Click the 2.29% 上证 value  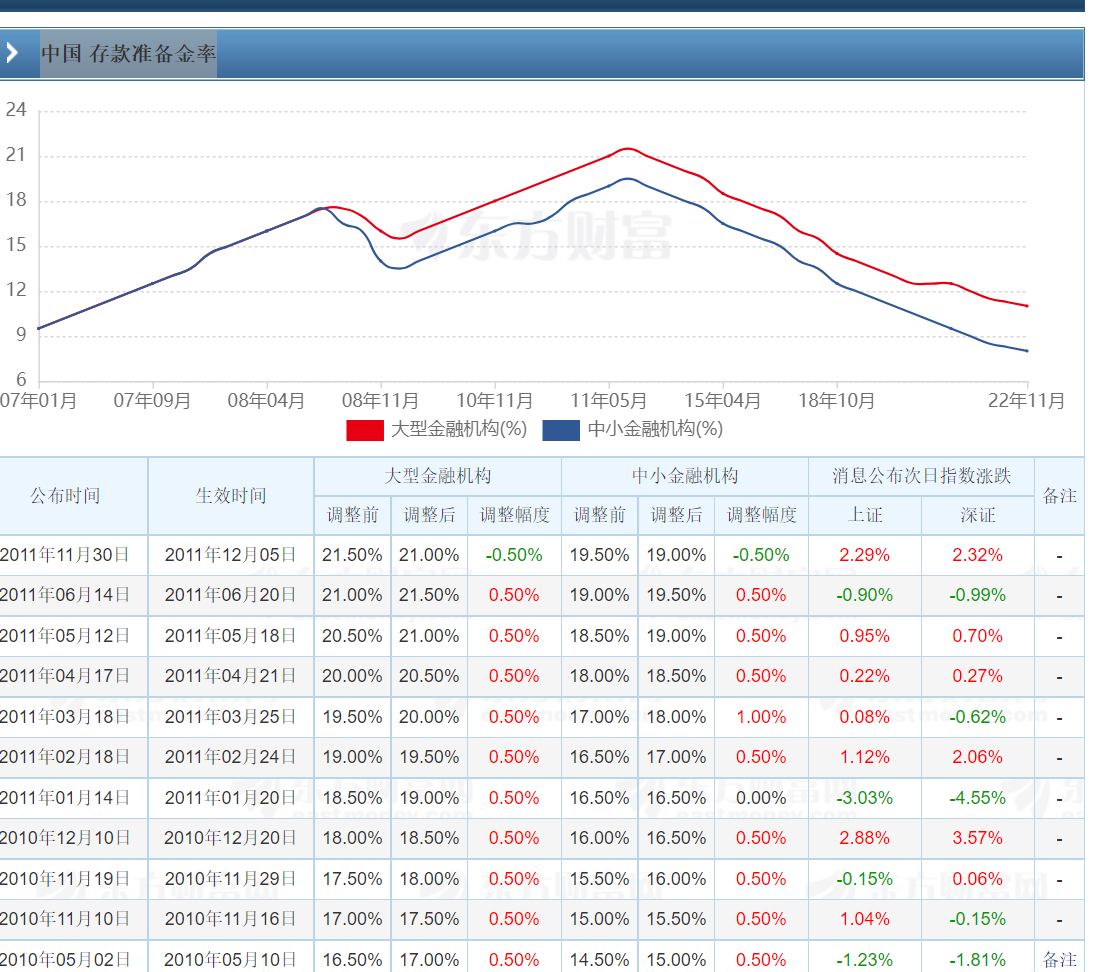pyautogui.click(x=865, y=555)
